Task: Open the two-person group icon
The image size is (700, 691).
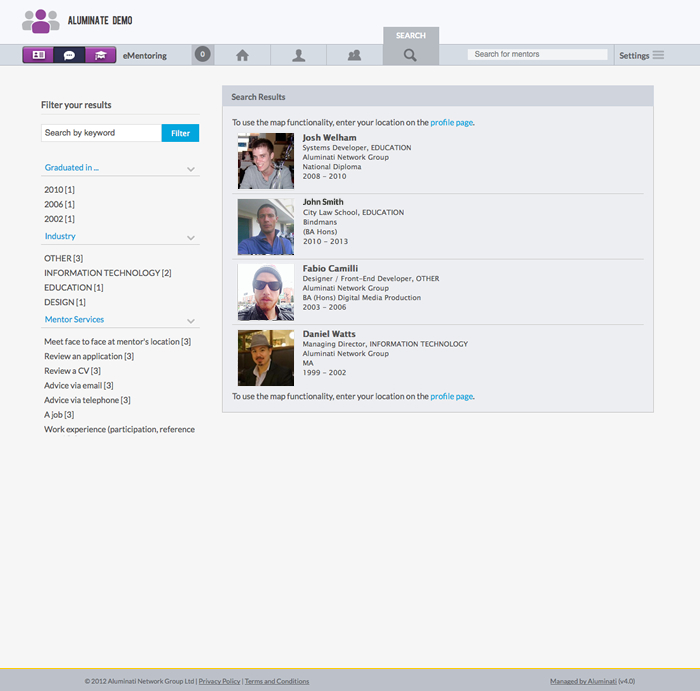Action: click(x=354, y=55)
